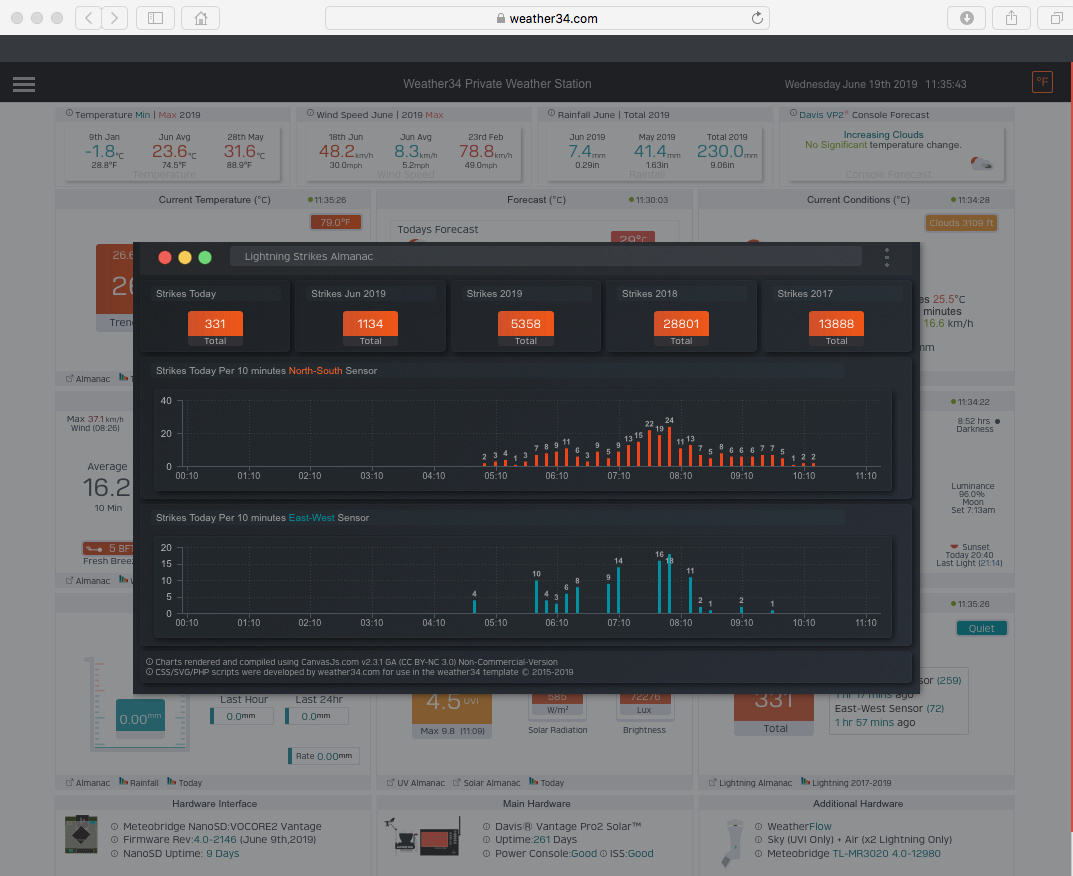Show all Safari tabs overview

(1056, 18)
